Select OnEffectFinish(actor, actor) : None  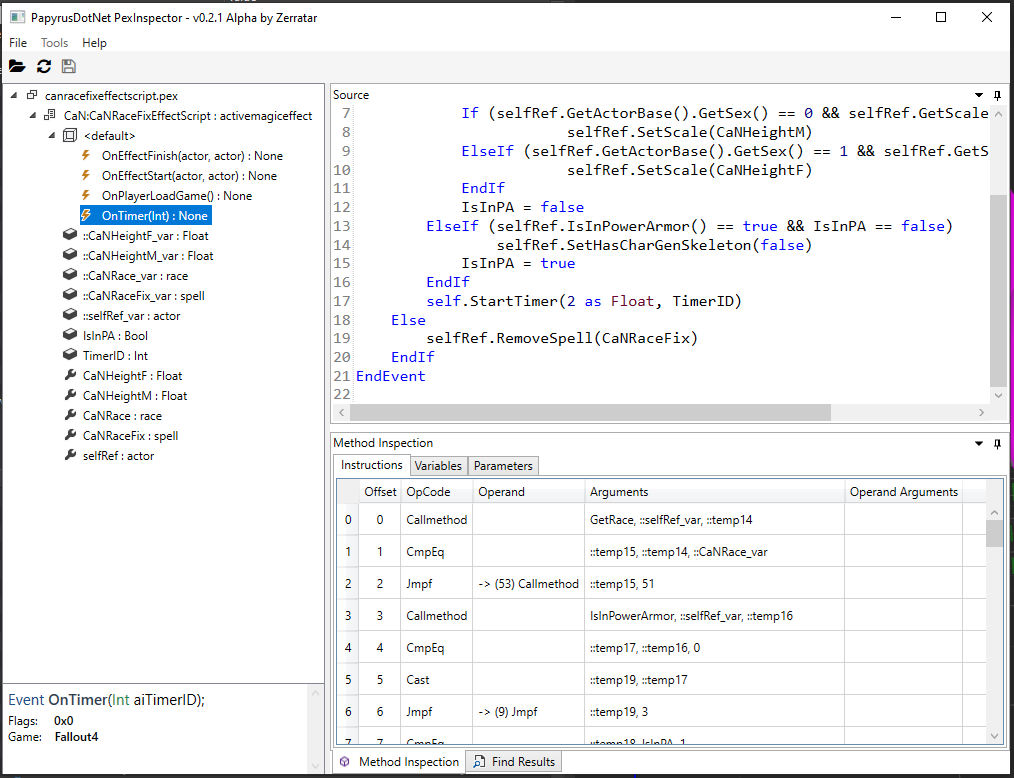pos(192,156)
